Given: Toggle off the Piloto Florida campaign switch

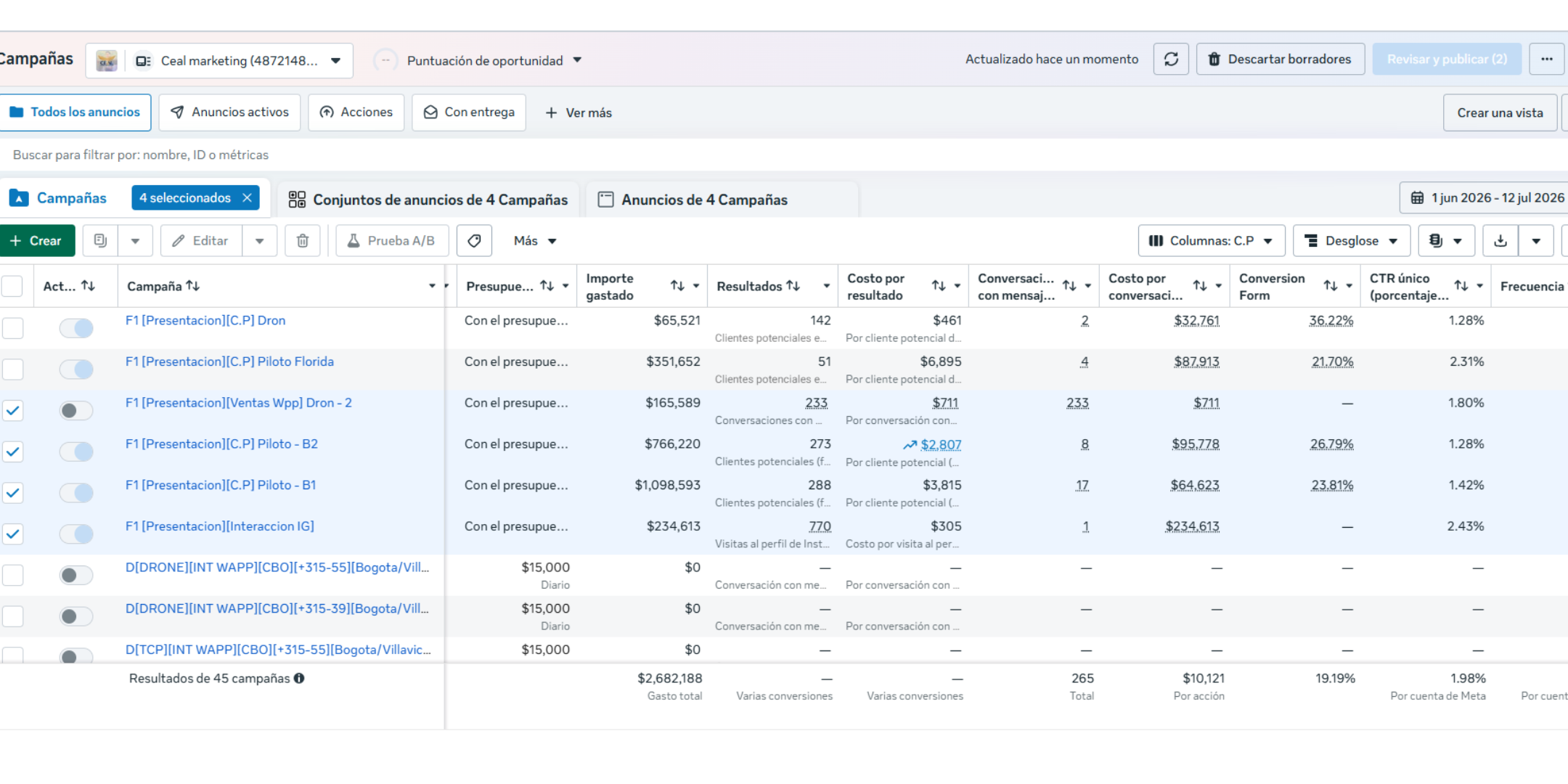Looking at the screenshot, I should tap(76, 369).
